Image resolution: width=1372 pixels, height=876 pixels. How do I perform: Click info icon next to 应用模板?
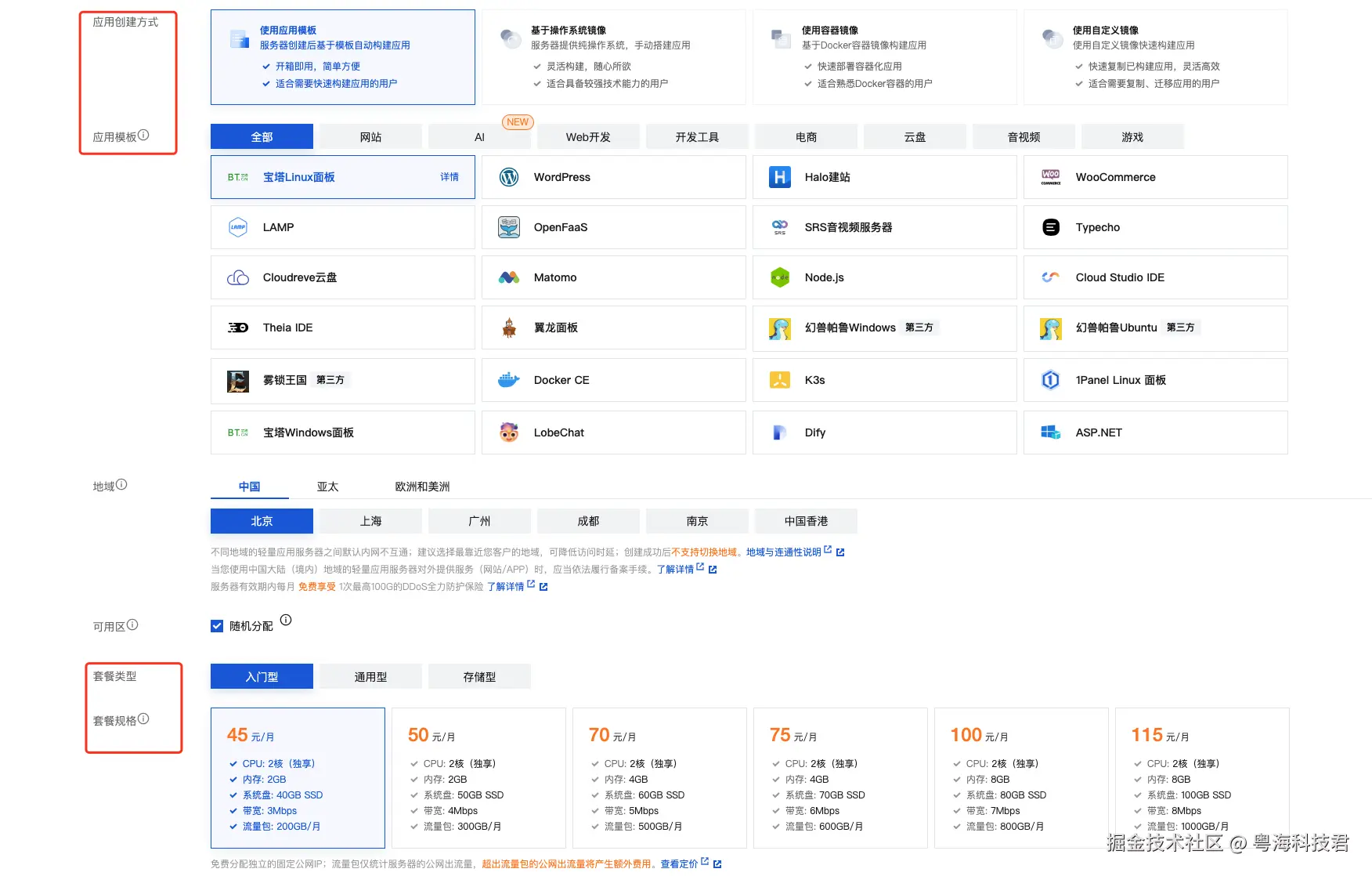coord(143,135)
